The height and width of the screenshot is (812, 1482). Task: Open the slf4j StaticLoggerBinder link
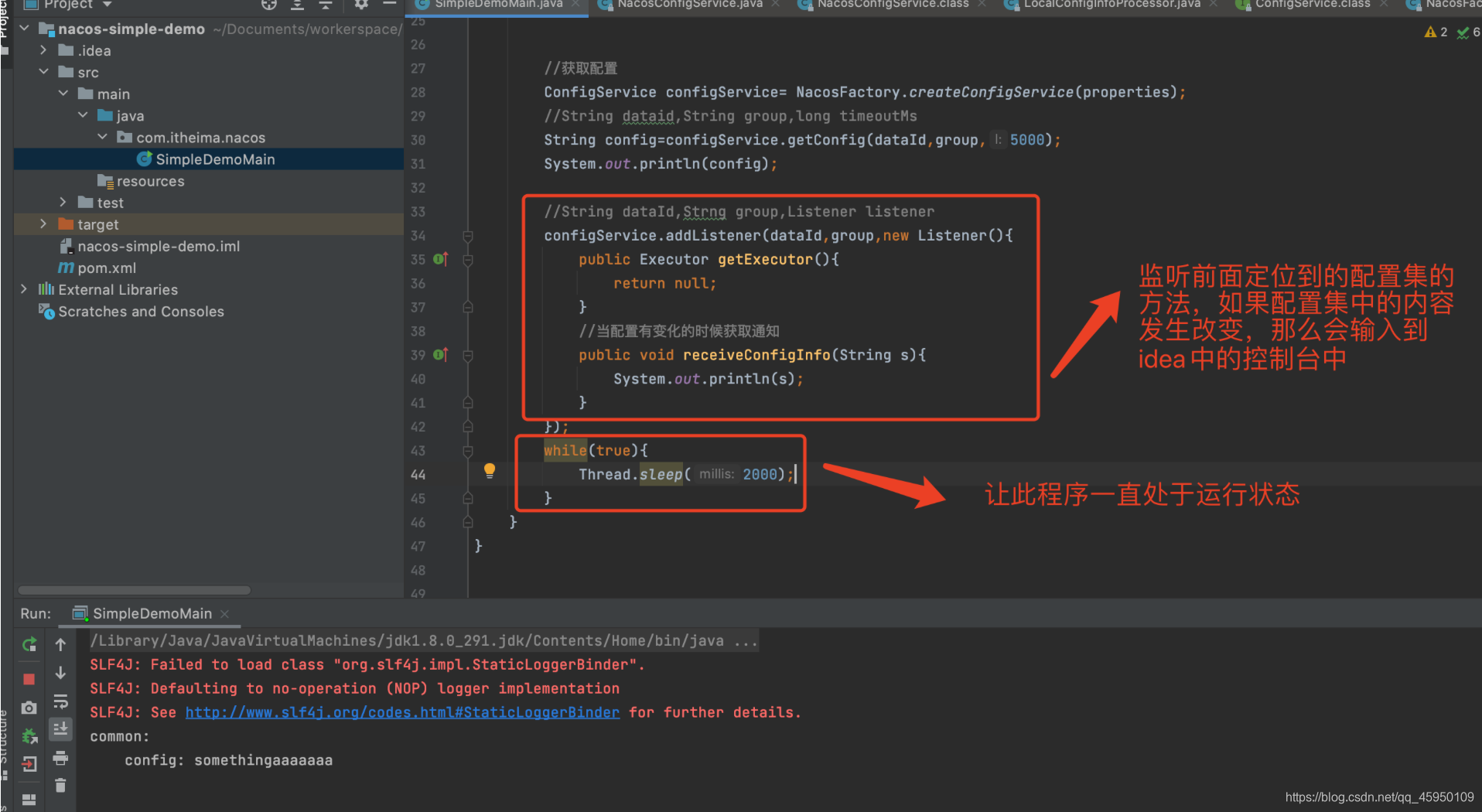402,712
